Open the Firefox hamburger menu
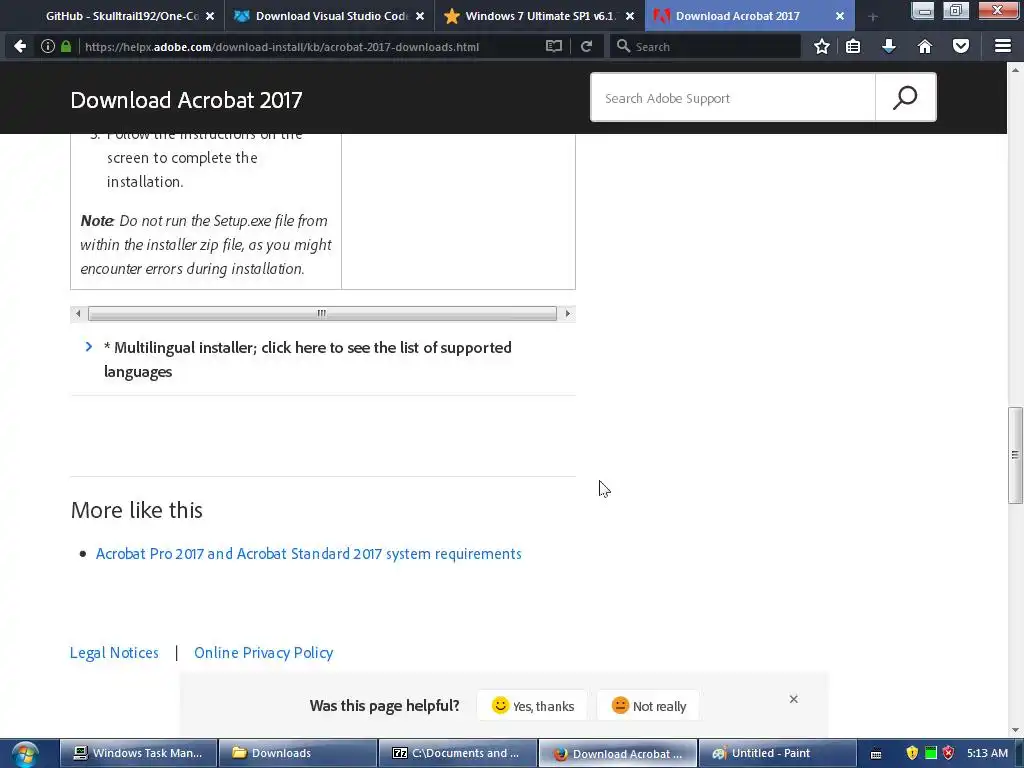This screenshot has height=768, width=1024. [x=1003, y=46]
